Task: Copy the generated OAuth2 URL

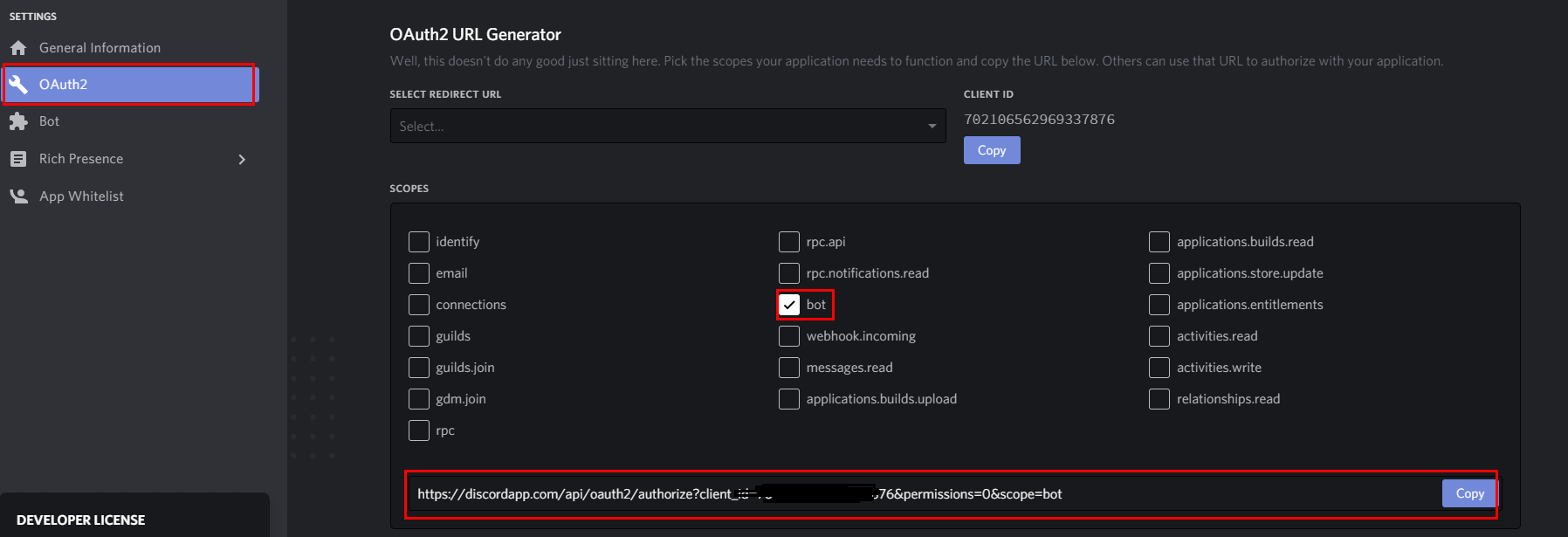Action: point(1469,493)
